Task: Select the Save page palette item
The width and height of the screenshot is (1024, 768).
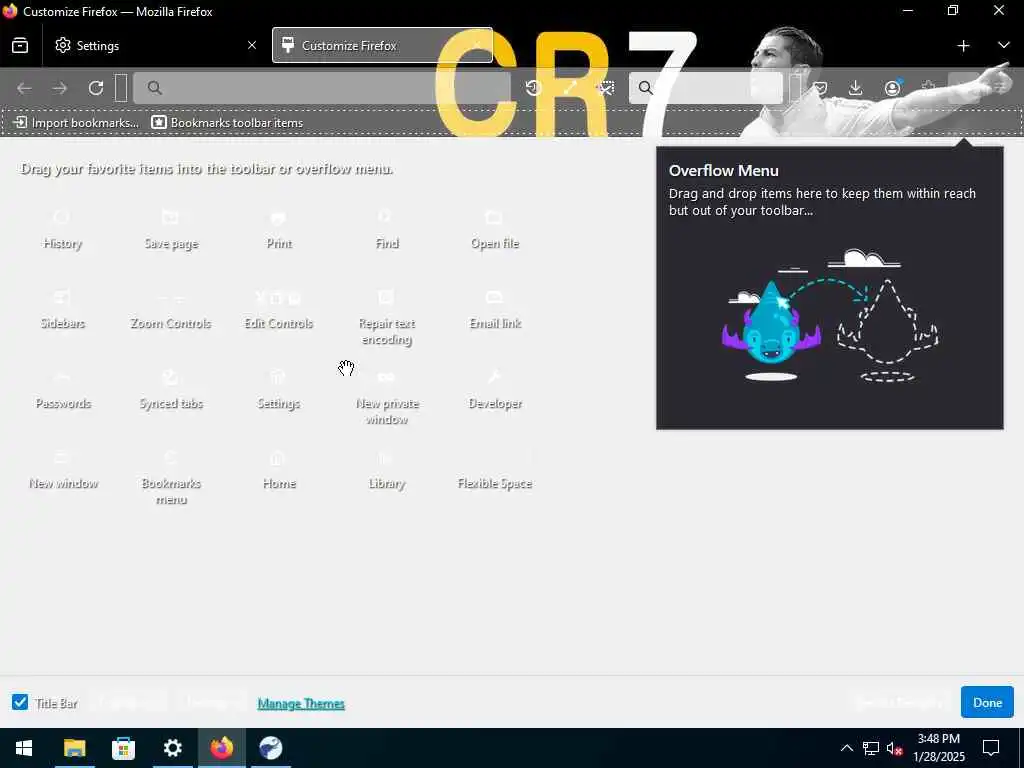Action: tap(171, 231)
